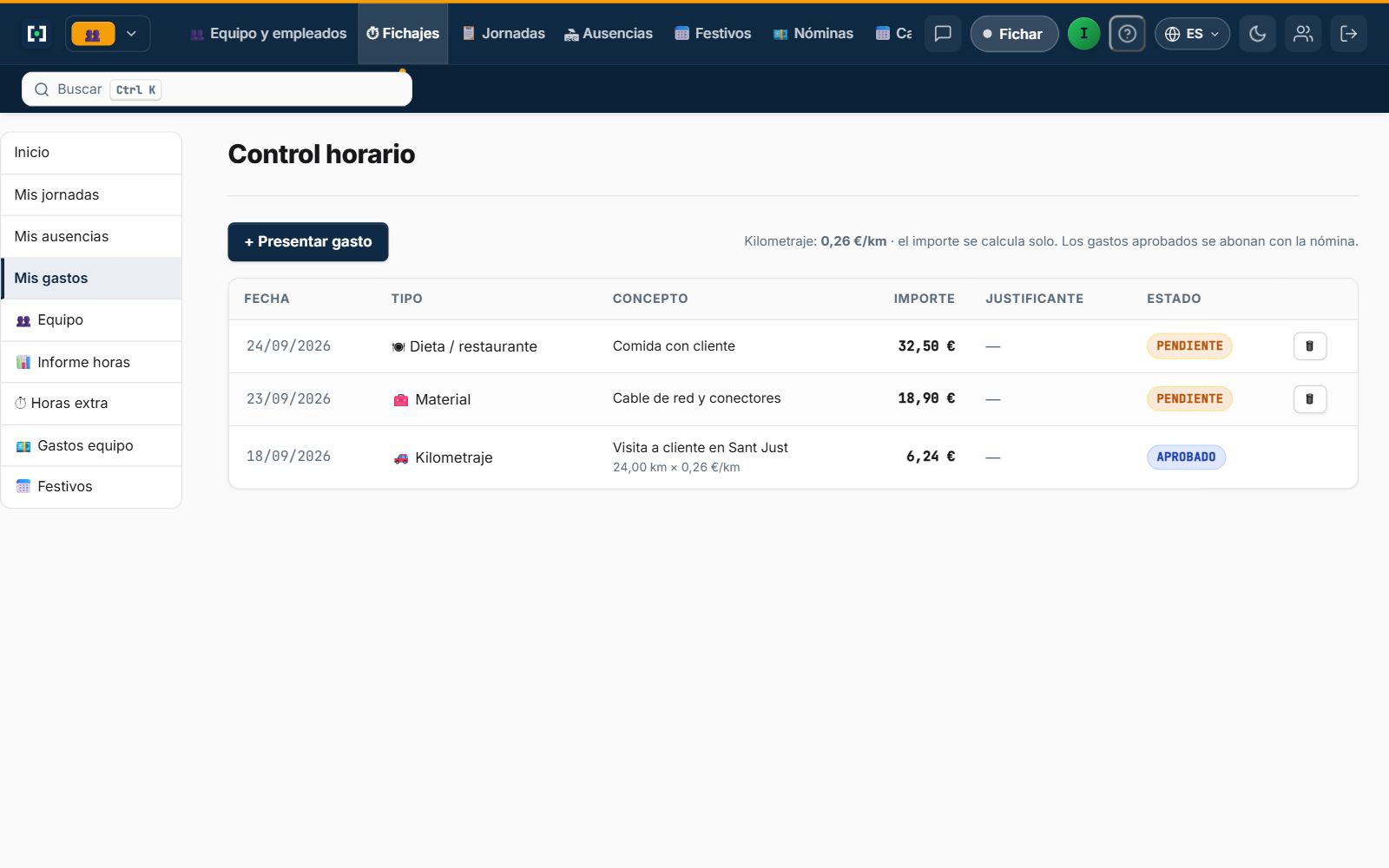
Task: Click the IMPORTE column header
Action: (924, 299)
